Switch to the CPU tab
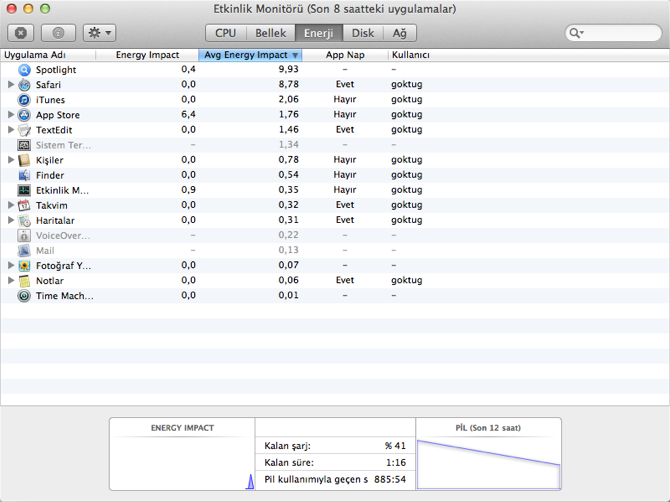The height and width of the screenshot is (502, 670). (225, 33)
